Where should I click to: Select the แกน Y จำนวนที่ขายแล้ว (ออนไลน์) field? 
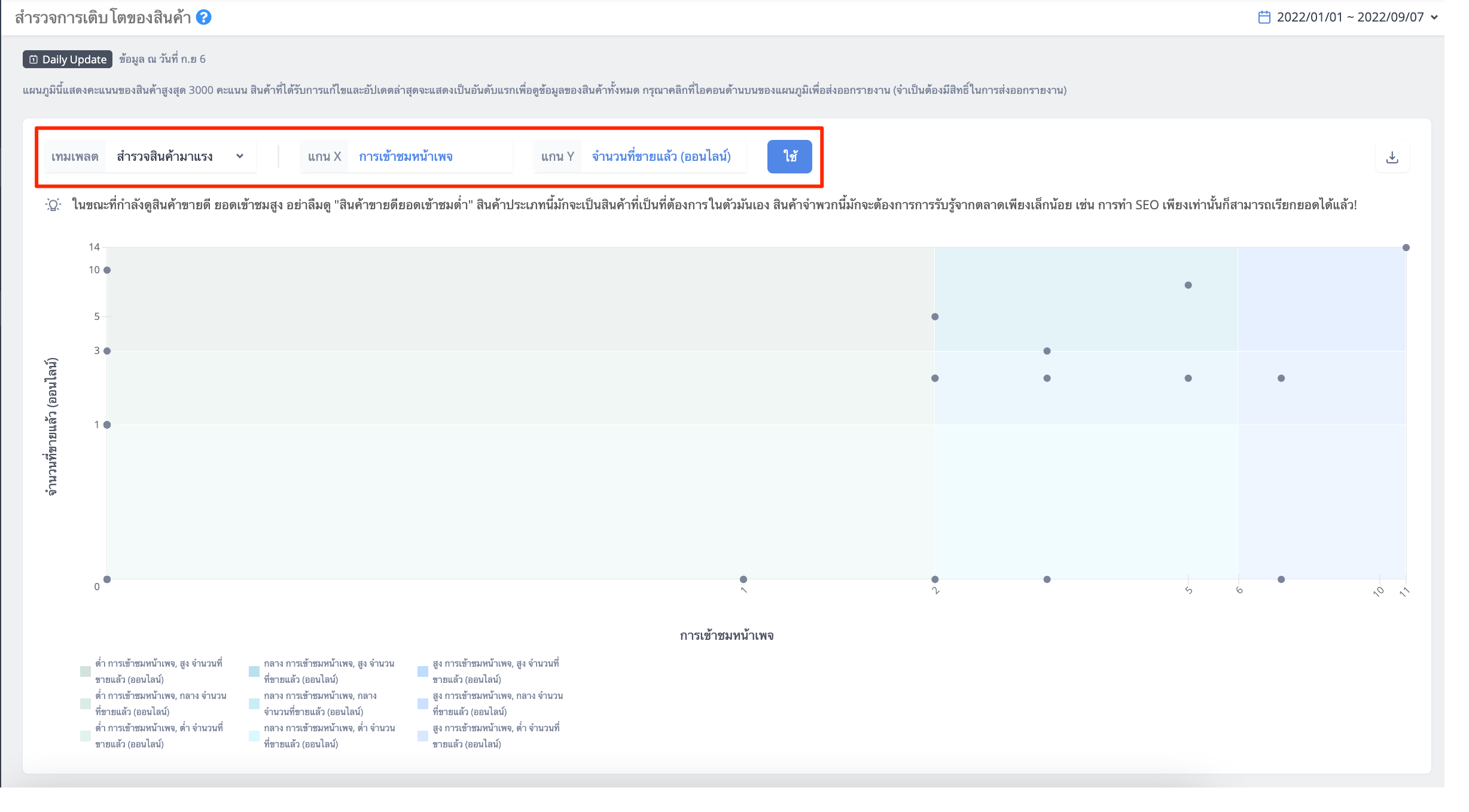pos(640,157)
